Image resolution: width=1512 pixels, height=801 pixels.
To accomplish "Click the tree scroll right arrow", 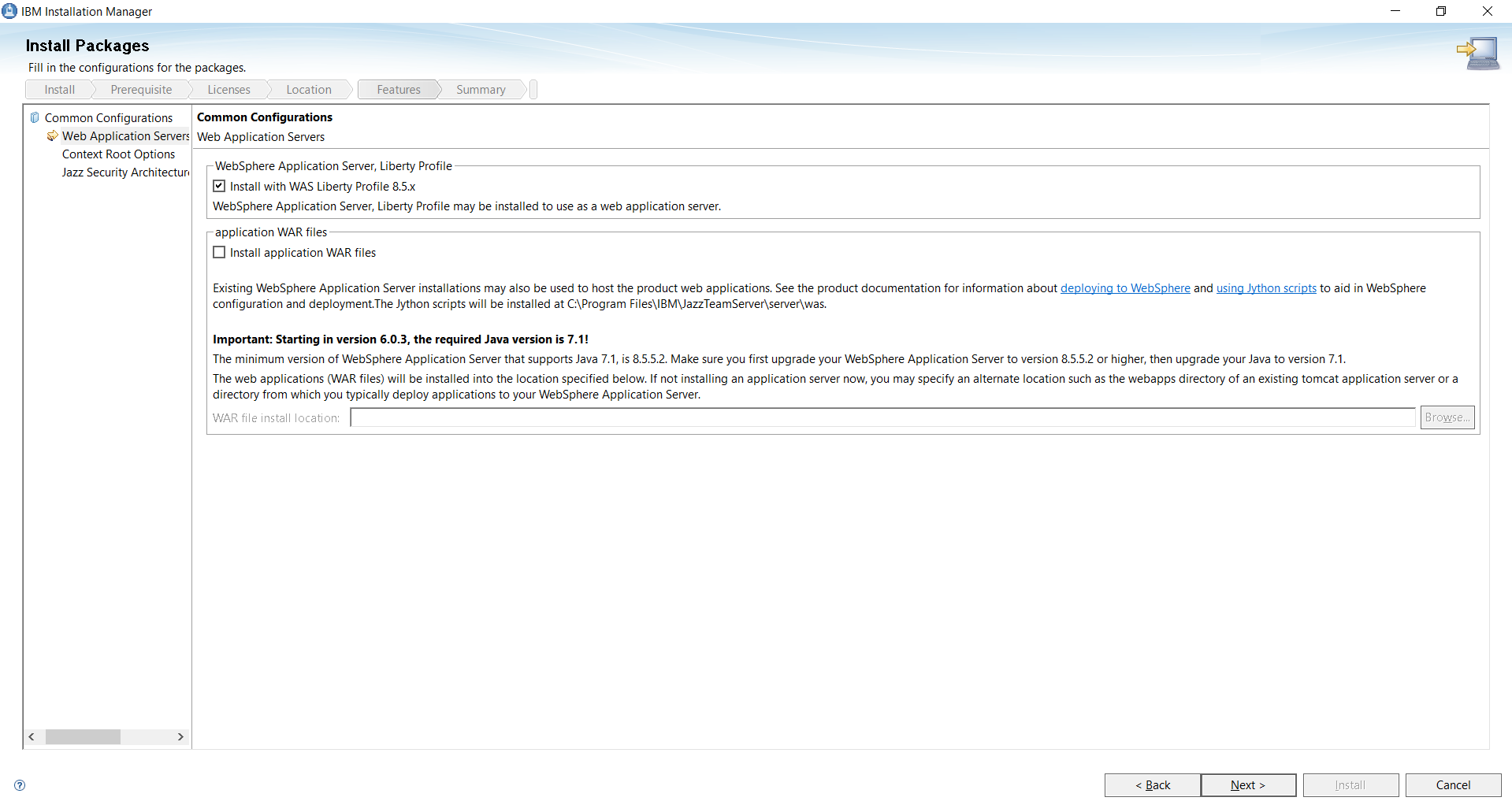I will tap(180, 737).
